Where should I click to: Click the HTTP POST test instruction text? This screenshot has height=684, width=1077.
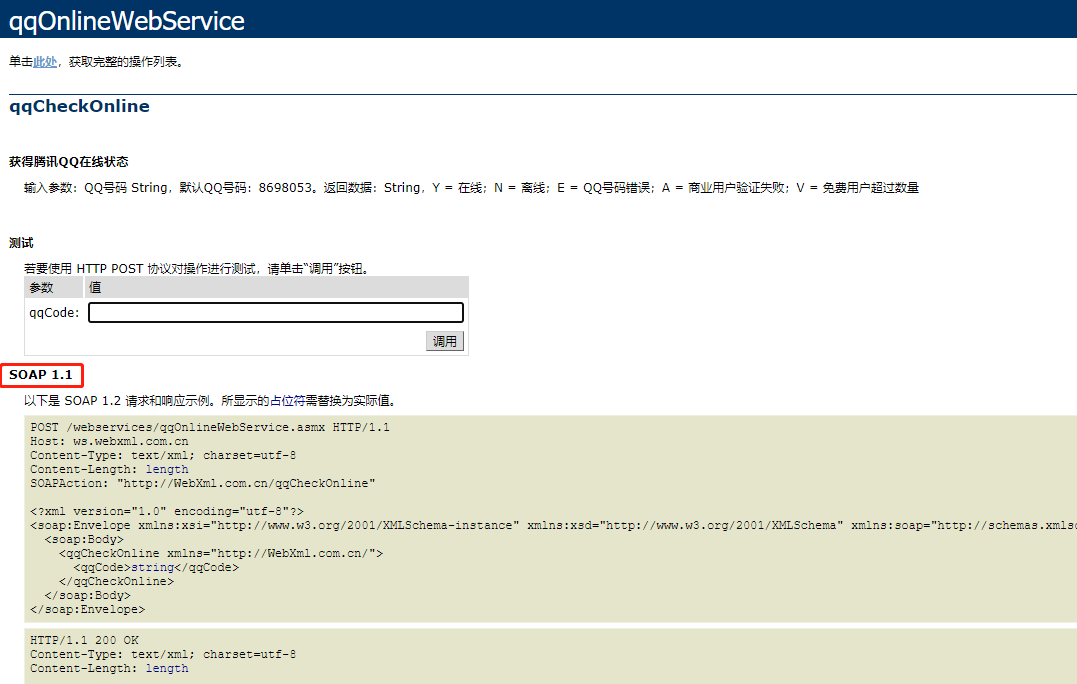click(199, 269)
